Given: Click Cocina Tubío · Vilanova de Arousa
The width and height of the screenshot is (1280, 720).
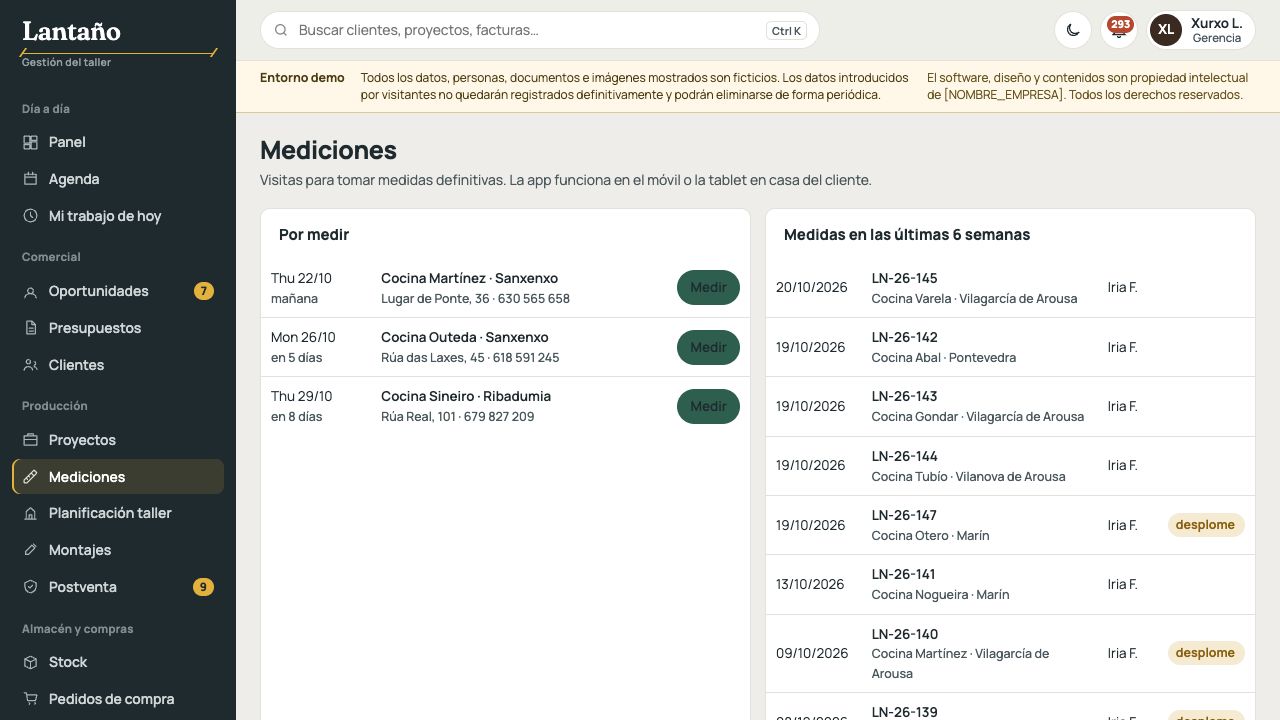Looking at the screenshot, I should pyautogui.click(x=968, y=477).
